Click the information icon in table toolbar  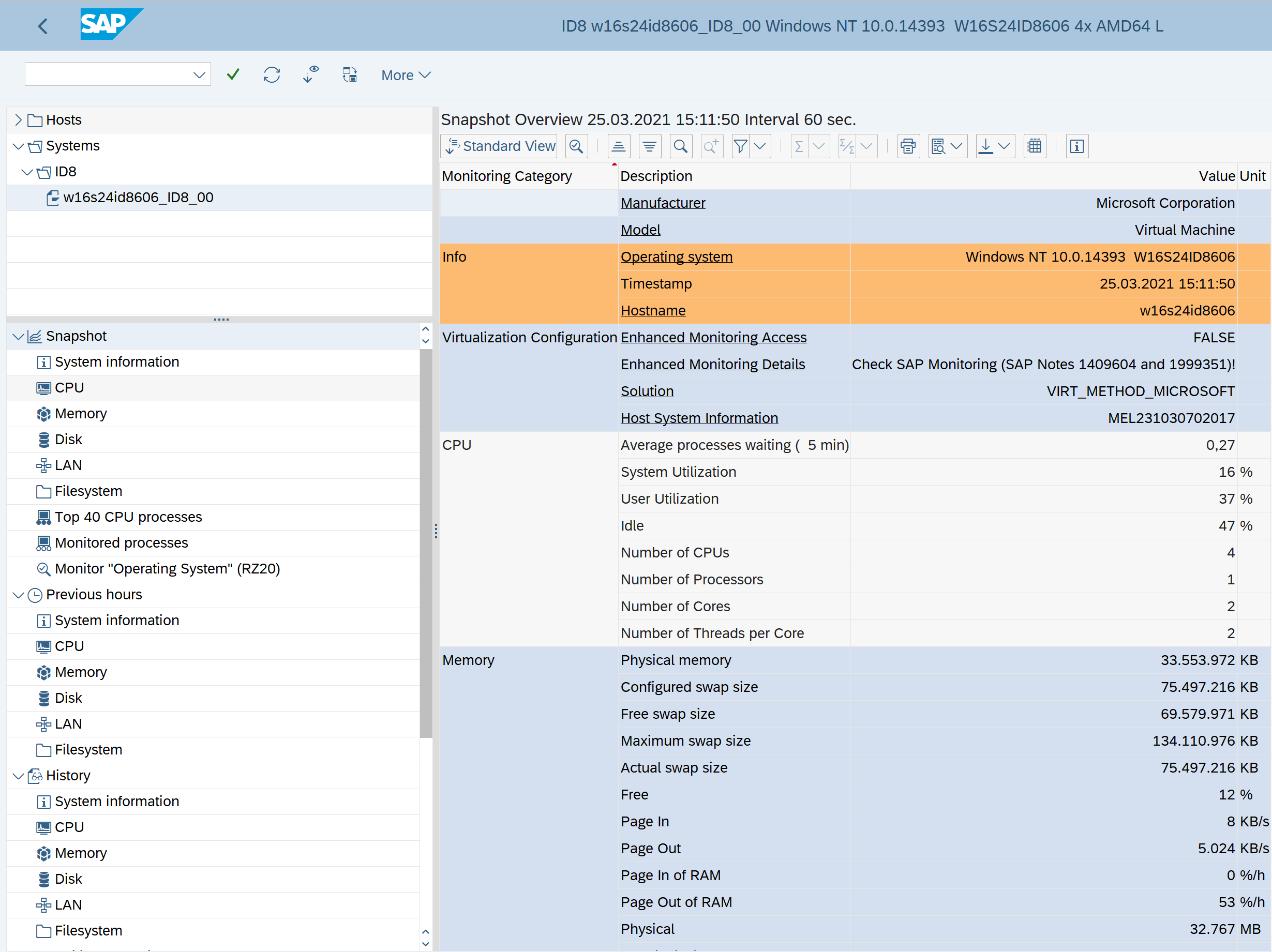click(x=1076, y=146)
